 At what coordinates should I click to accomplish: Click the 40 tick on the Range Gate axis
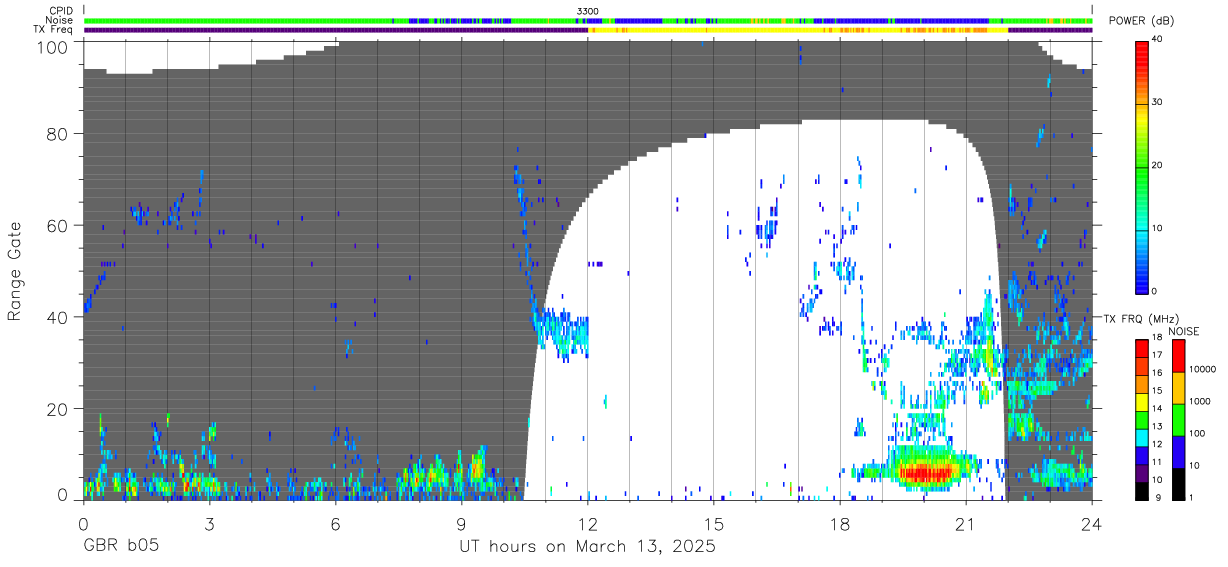click(x=58, y=317)
